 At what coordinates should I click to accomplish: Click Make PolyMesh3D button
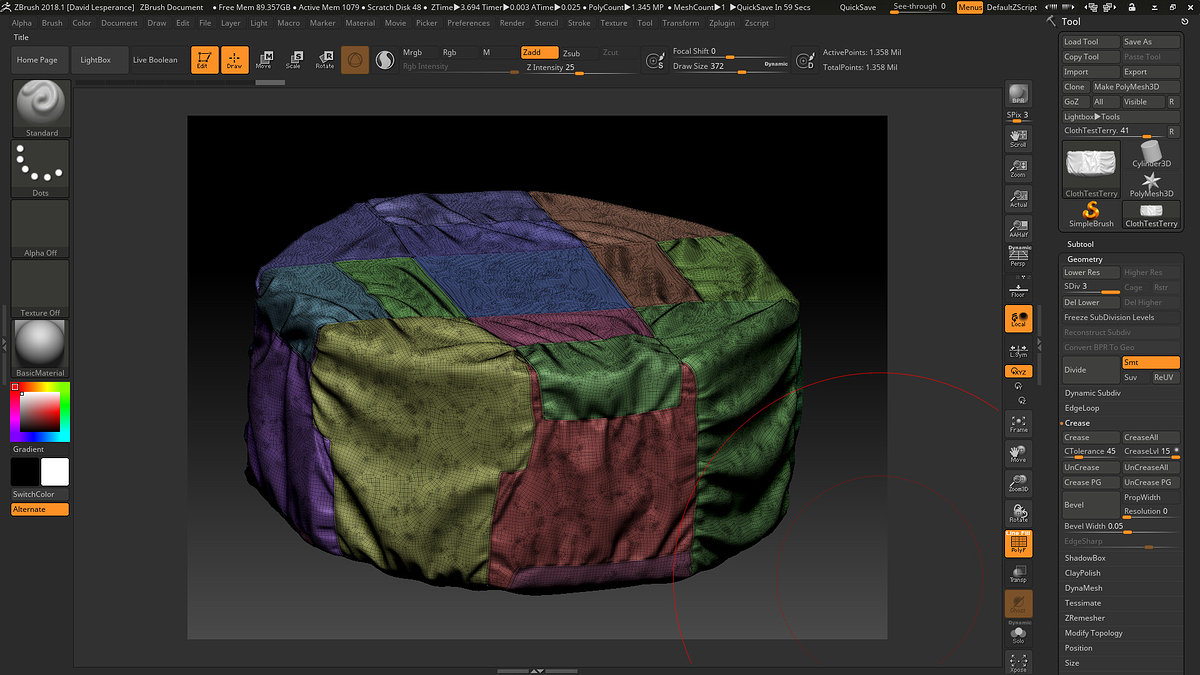(1135, 87)
